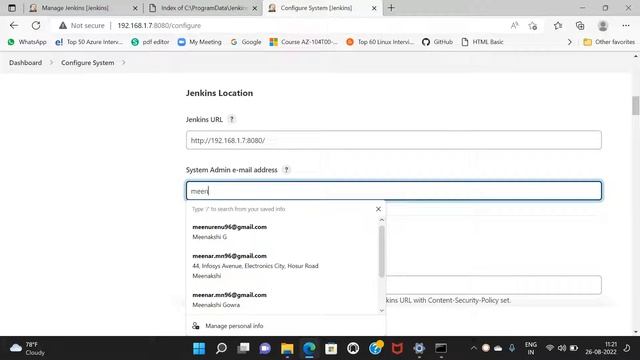Open GitHub bookmark
Viewport: 640px width, 360px height.
[x=438, y=42]
